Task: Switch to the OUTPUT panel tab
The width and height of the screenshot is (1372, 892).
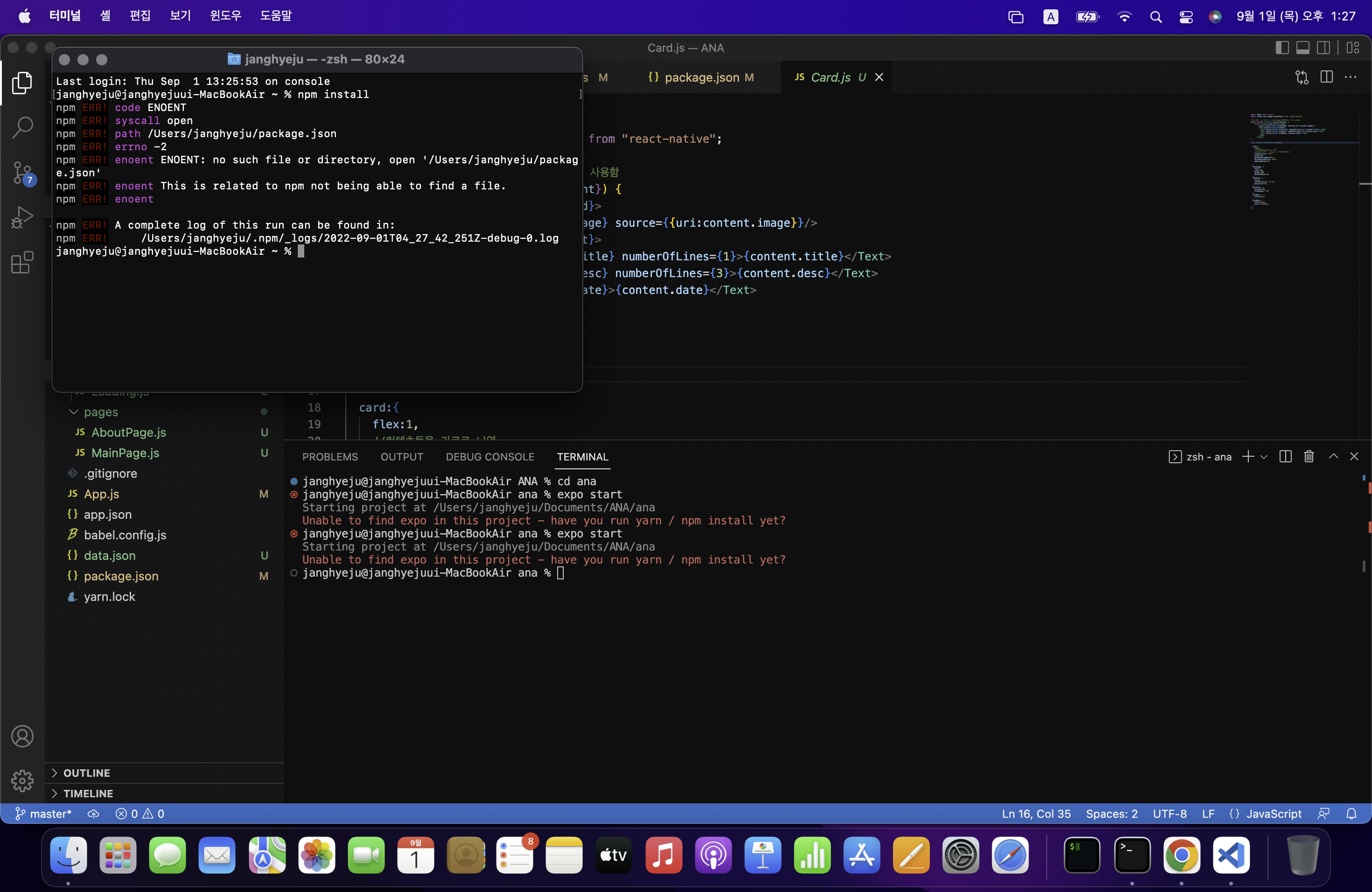Action: click(402, 457)
